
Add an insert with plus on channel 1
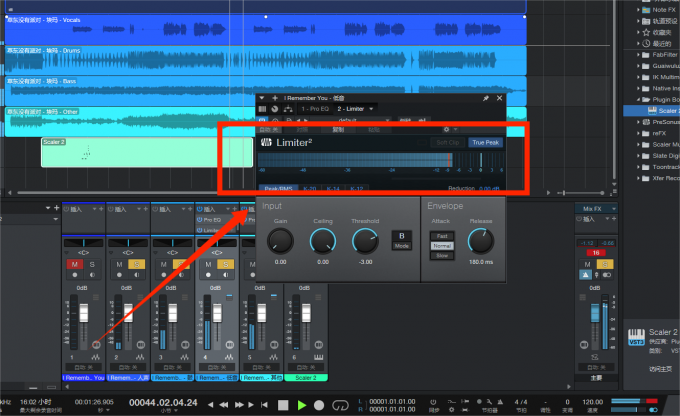[101, 209]
